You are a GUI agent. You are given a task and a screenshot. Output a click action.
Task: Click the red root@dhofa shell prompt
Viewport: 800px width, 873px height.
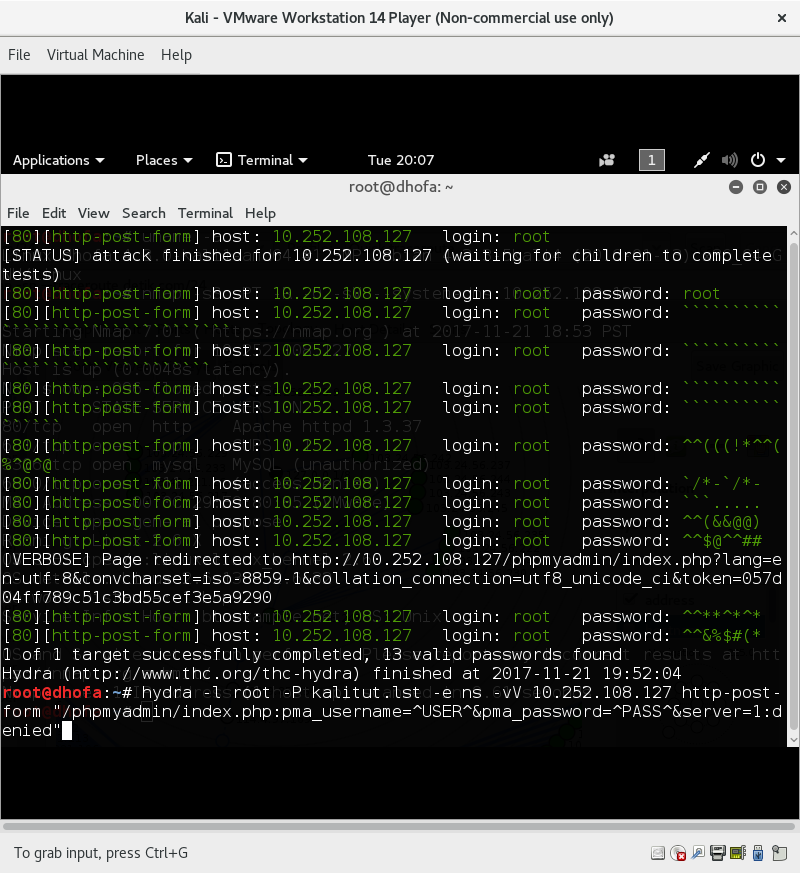(52, 693)
